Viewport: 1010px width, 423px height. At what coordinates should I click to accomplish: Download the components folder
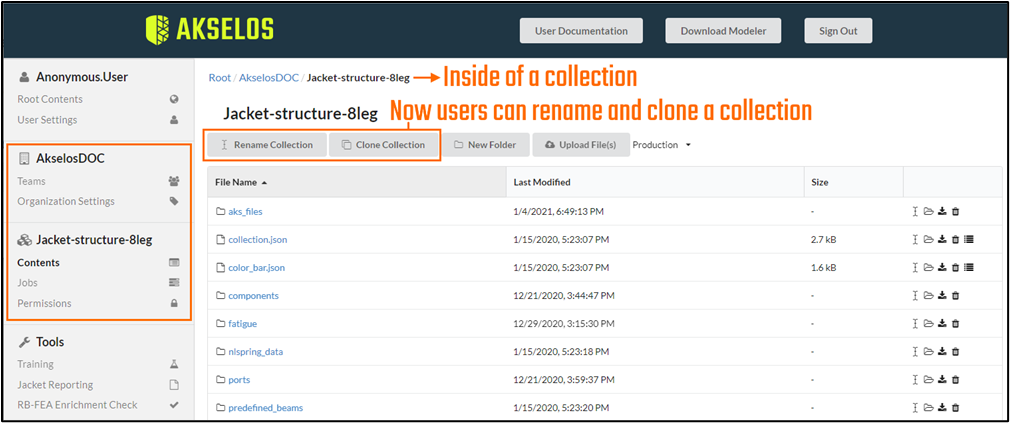942,296
